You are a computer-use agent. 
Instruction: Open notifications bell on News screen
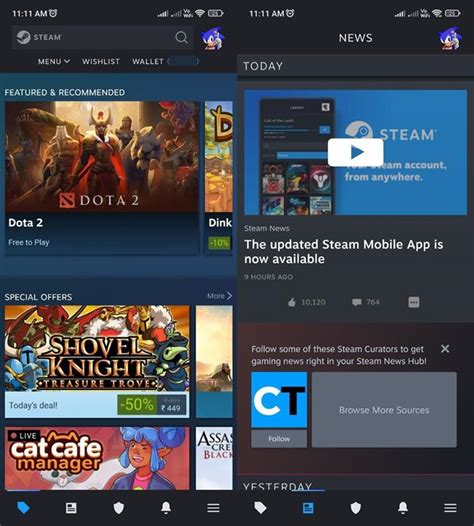pyautogui.click(x=403, y=508)
